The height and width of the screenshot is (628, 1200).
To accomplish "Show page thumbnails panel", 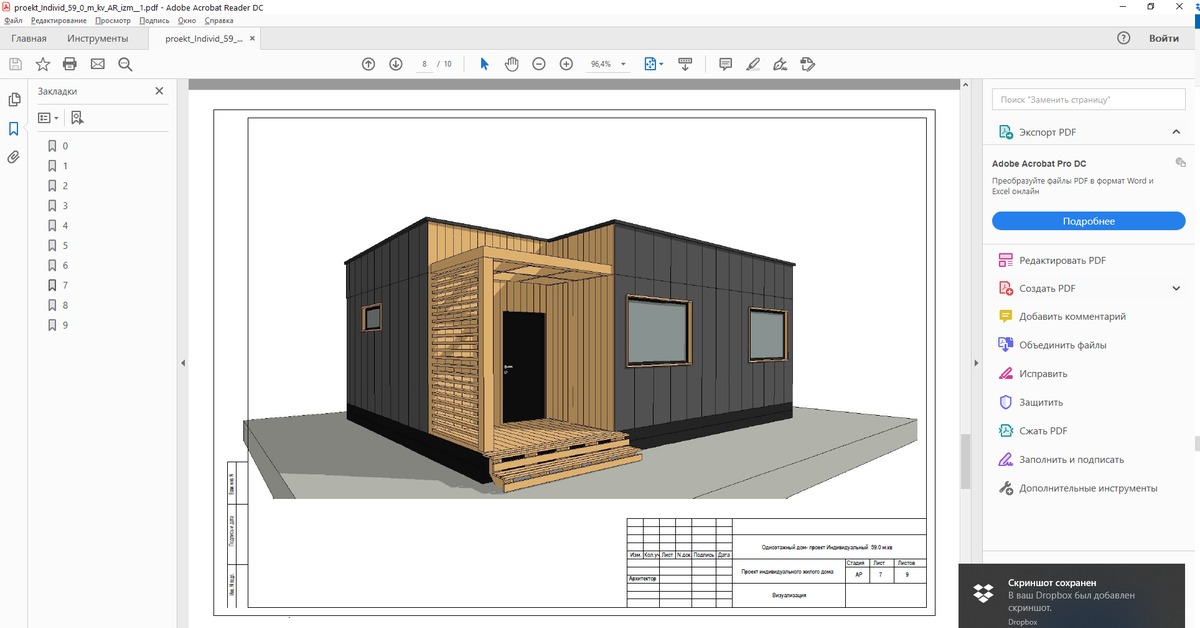I will [x=14, y=100].
